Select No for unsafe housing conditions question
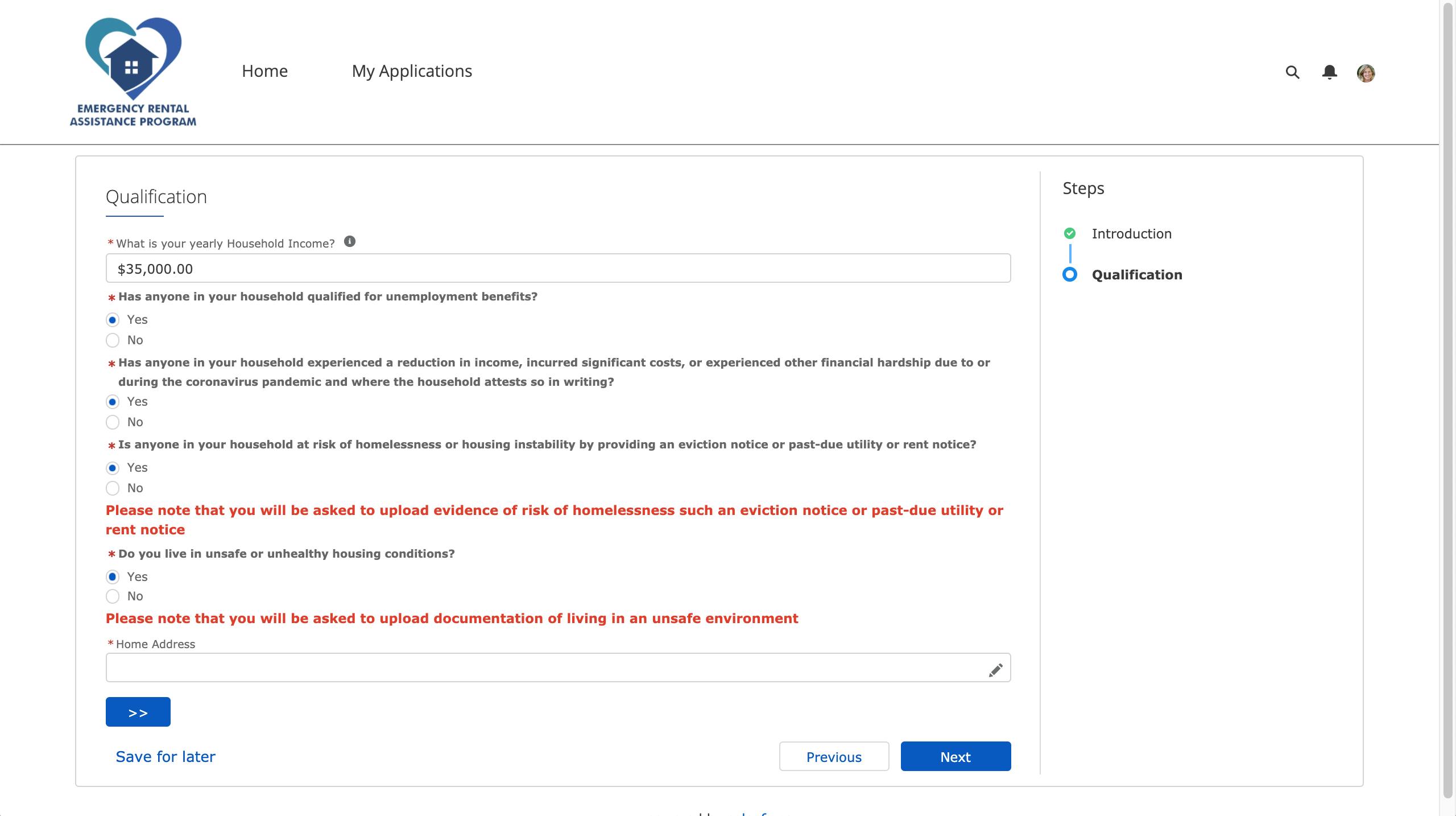This screenshot has height=816, width=1456. point(113,596)
